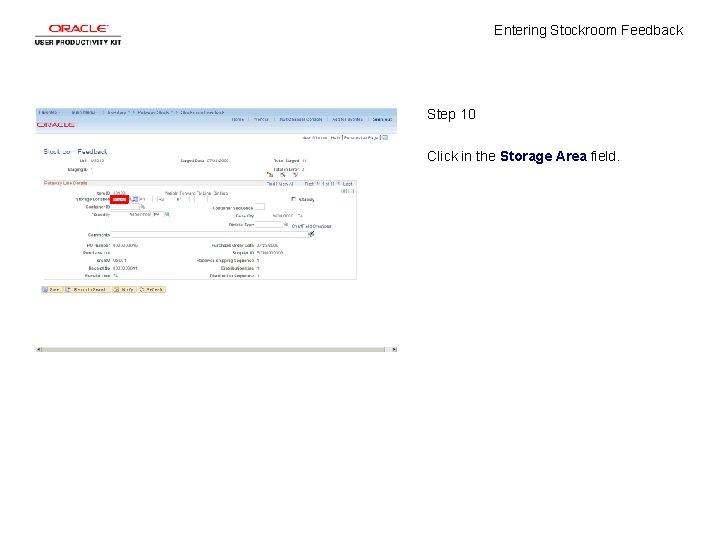Screen dimensions: 720x540
Task: Click the Notify button
Action: click(x=124, y=290)
